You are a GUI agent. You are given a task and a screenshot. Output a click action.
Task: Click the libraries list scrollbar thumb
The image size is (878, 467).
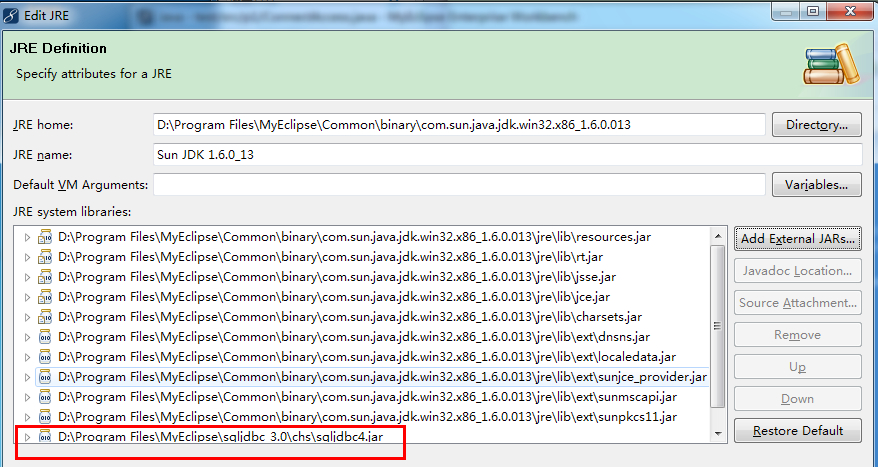click(718, 326)
